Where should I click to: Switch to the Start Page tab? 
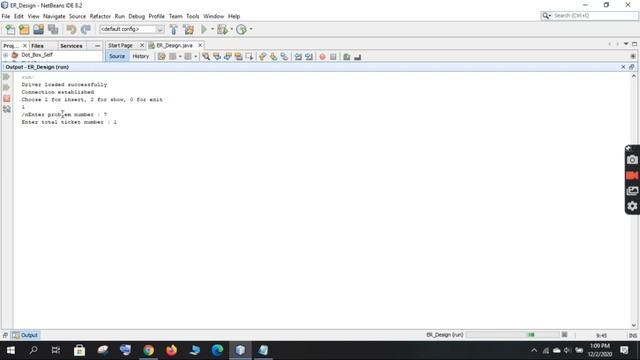pyautogui.click(x=120, y=45)
